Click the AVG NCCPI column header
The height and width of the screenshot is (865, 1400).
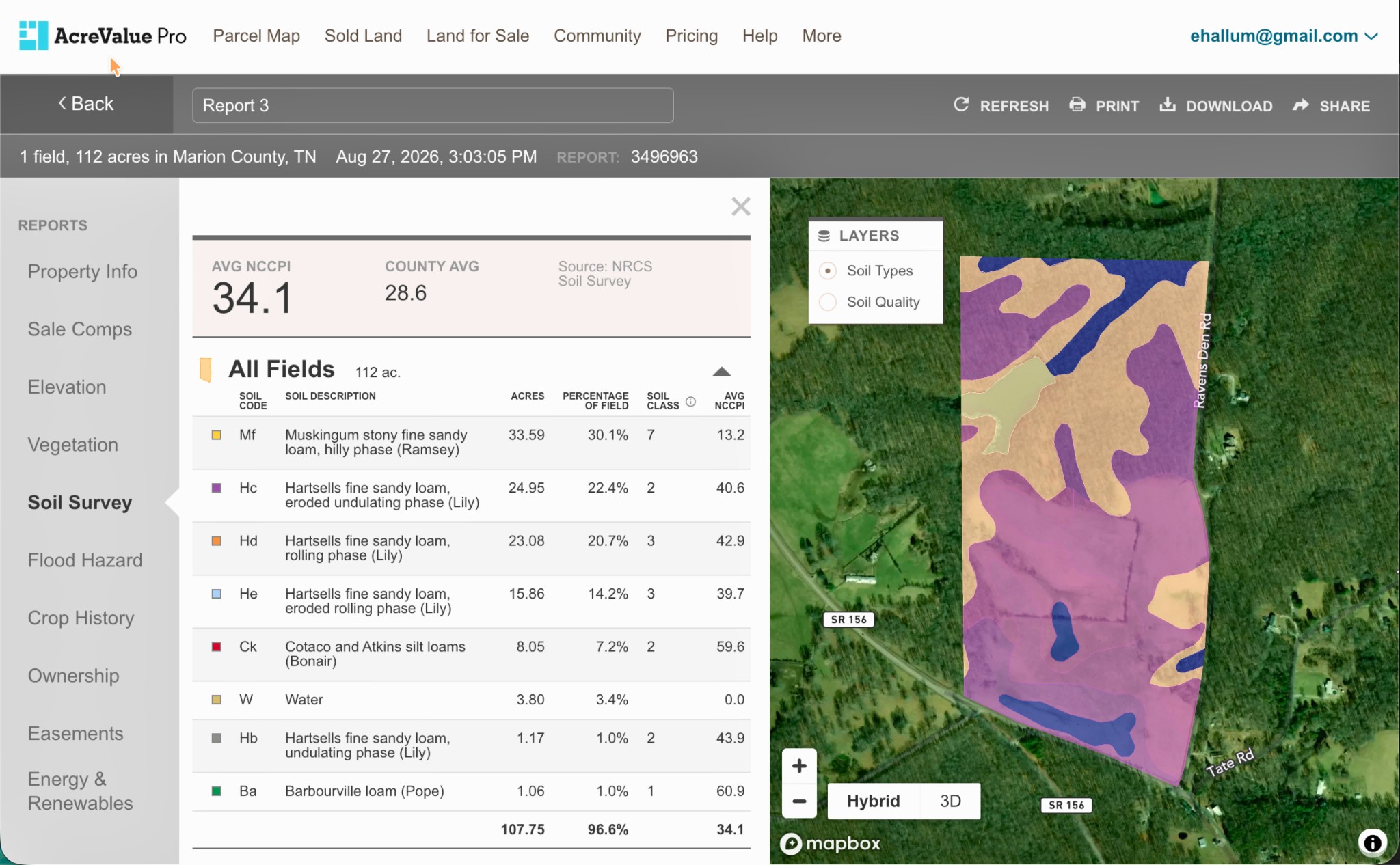729,400
